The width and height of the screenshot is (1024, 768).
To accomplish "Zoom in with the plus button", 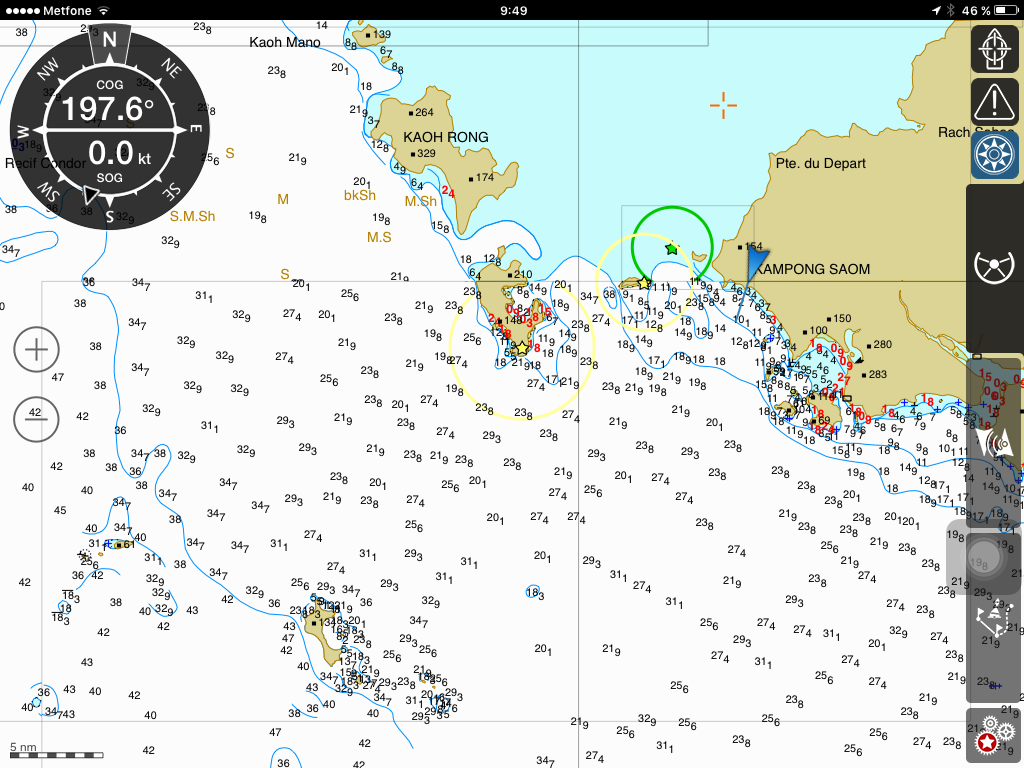I will 37,350.
